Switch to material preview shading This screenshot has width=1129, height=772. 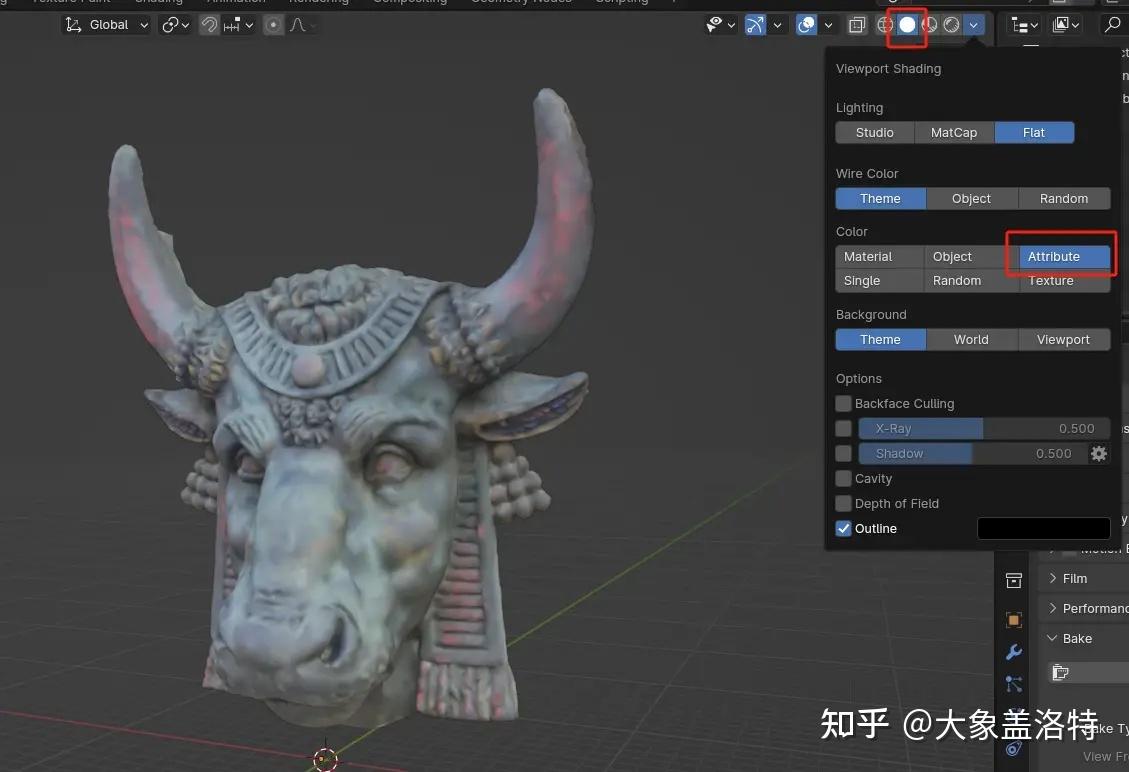(930, 25)
